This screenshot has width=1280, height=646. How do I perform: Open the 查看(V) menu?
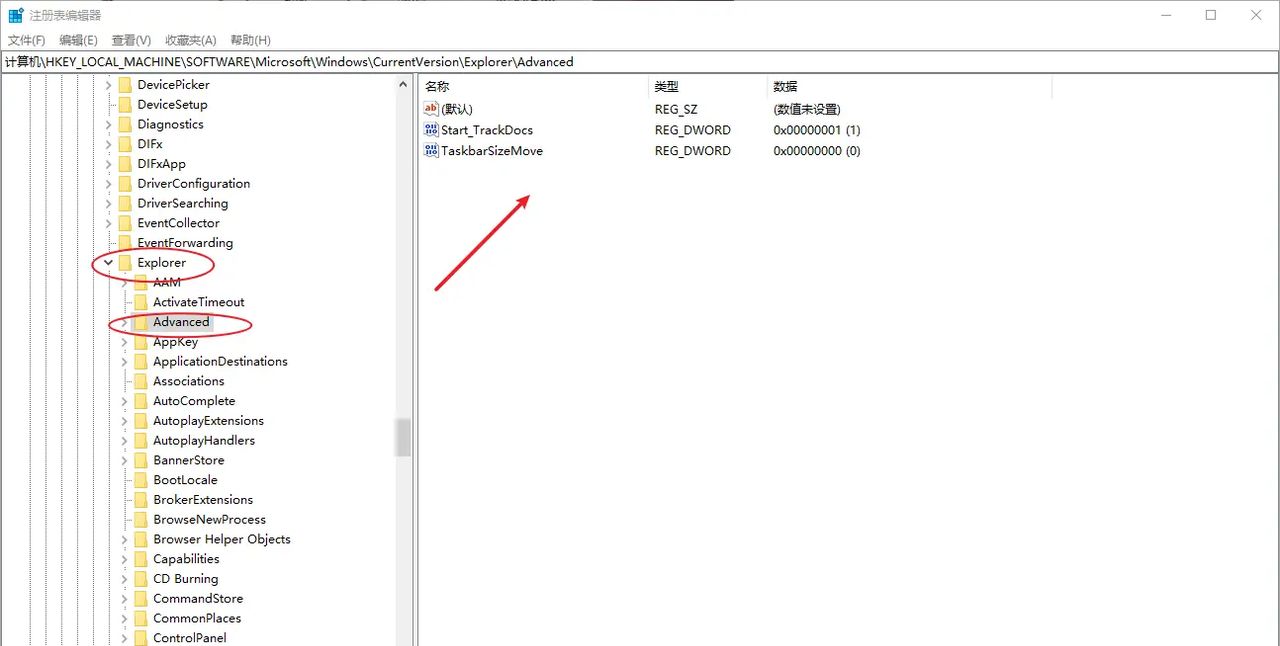click(131, 40)
